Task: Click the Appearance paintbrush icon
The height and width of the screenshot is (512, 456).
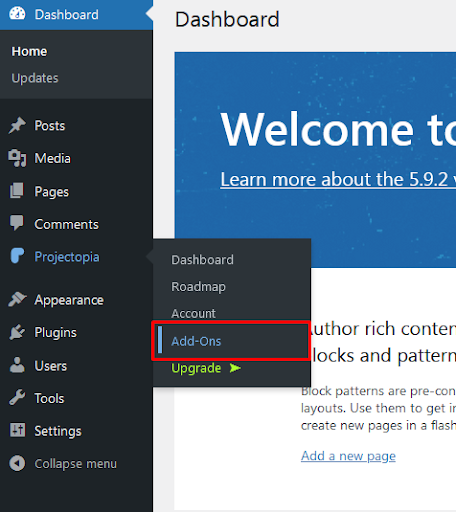Action: [x=17, y=299]
